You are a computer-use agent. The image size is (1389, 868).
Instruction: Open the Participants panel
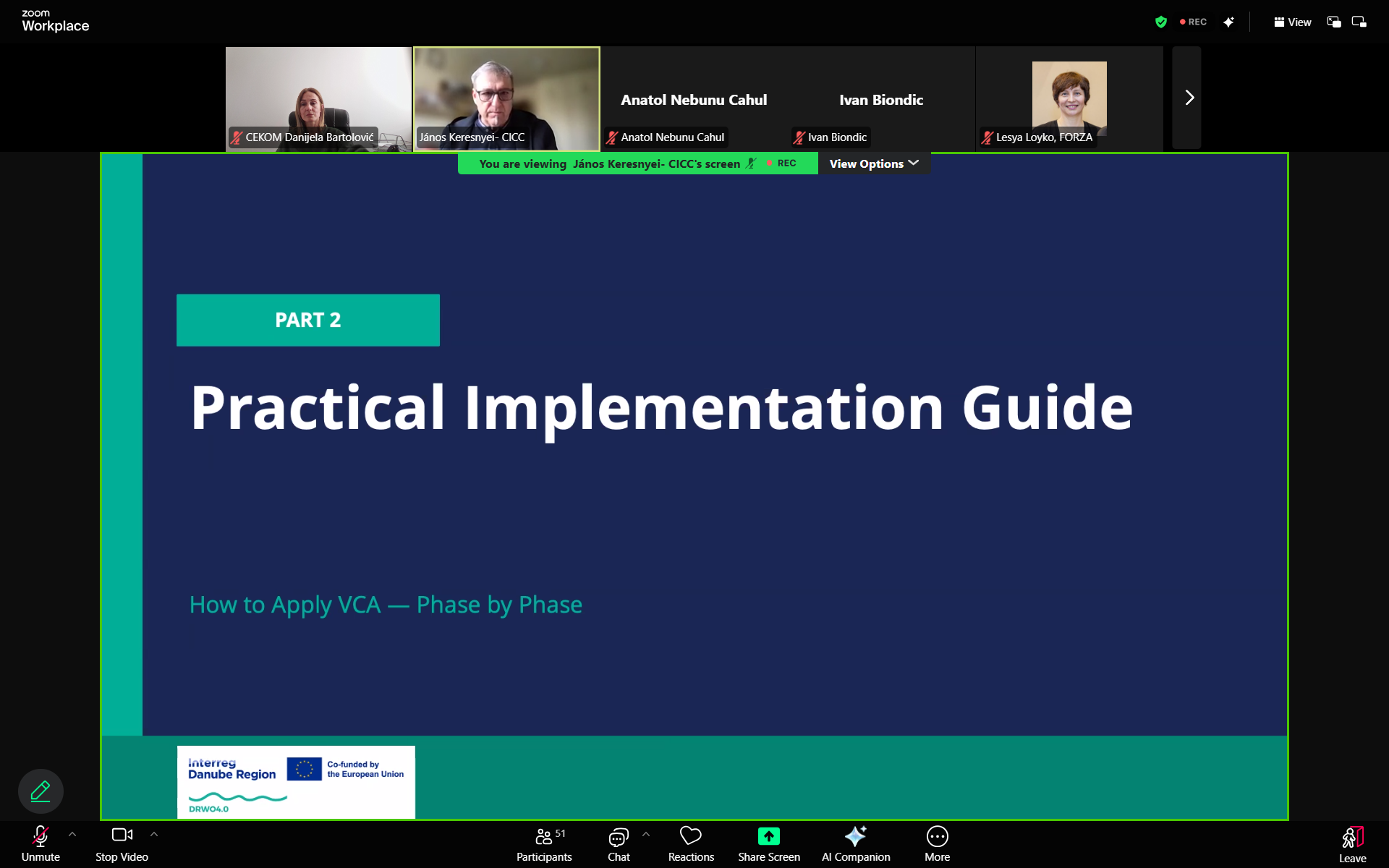544,843
